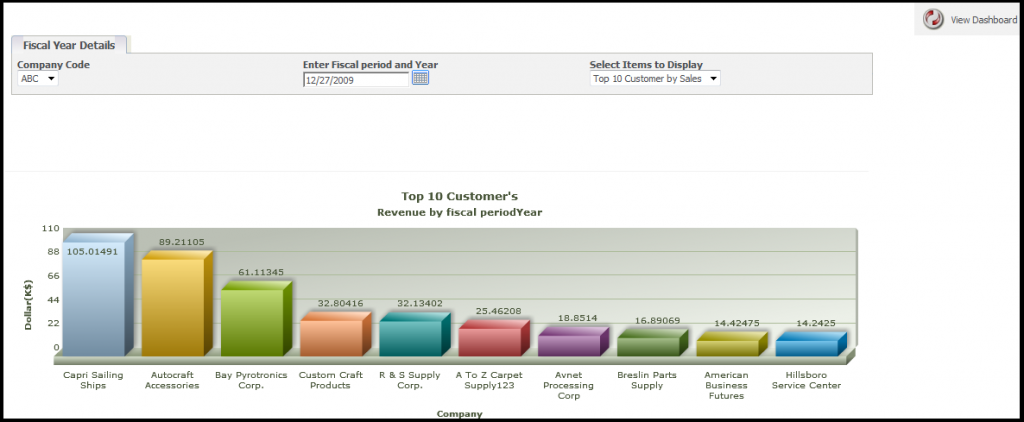Screen dimensions: 1024x422
Task: Select the Capri Sailing Ships bar
Action: coord(93,300)
